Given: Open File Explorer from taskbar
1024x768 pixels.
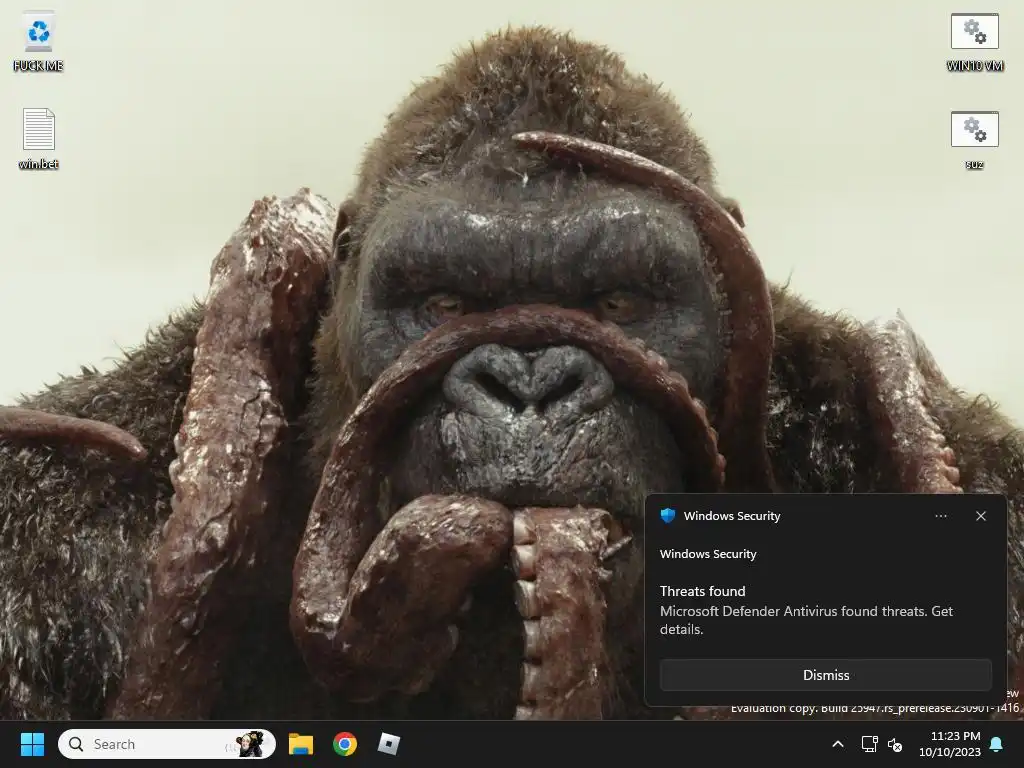Looking at the screenshot, I should pyautogui.click(x=301, y=744).
